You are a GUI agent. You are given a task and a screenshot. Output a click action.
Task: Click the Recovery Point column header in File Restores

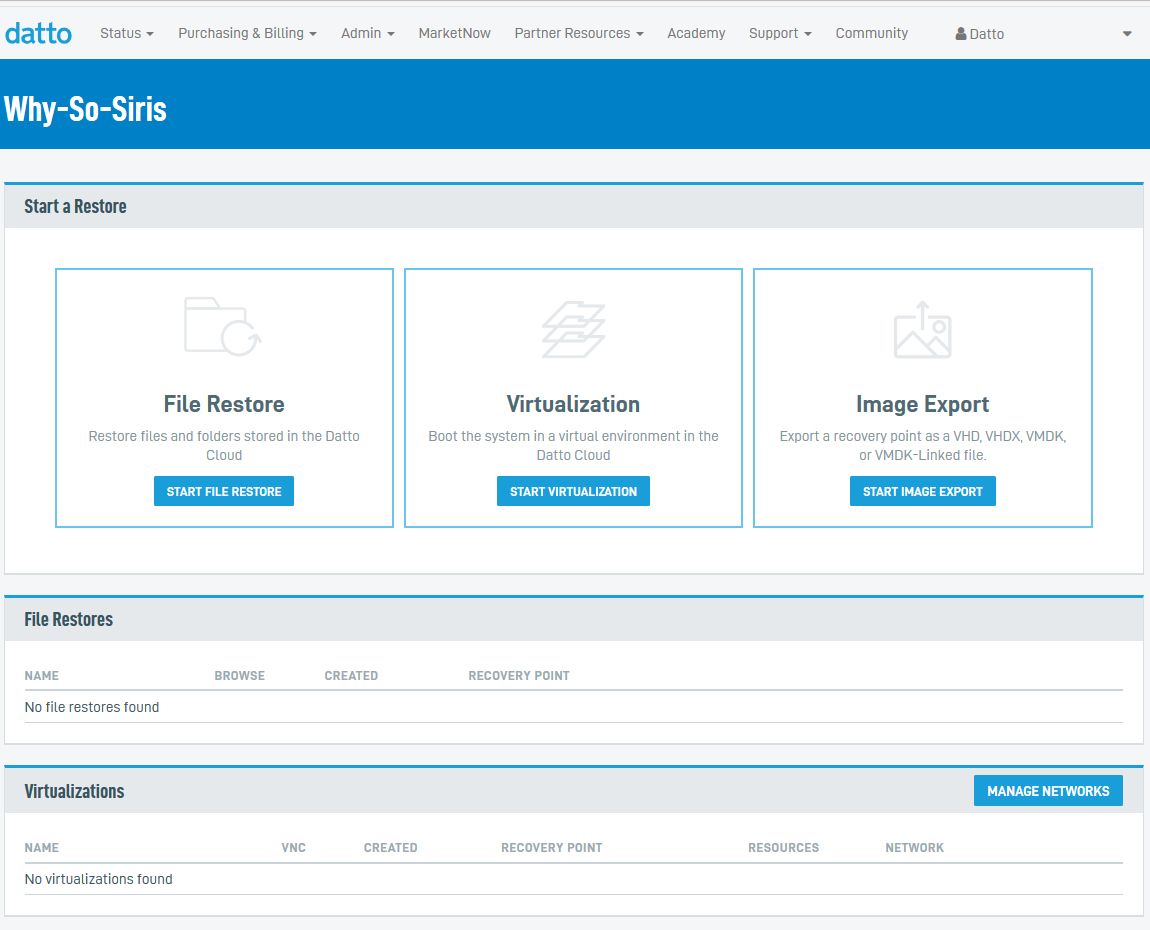click(x=518, y=676)
